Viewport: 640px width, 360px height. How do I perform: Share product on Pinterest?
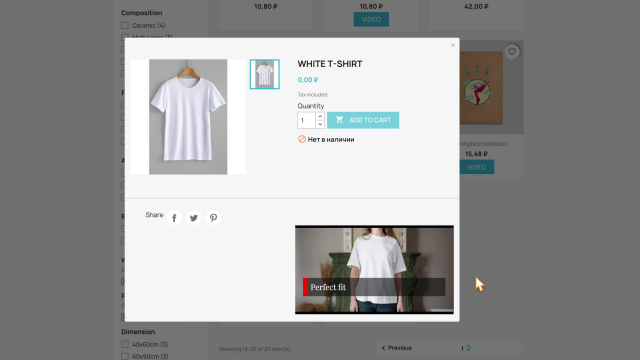pos(213,218)
